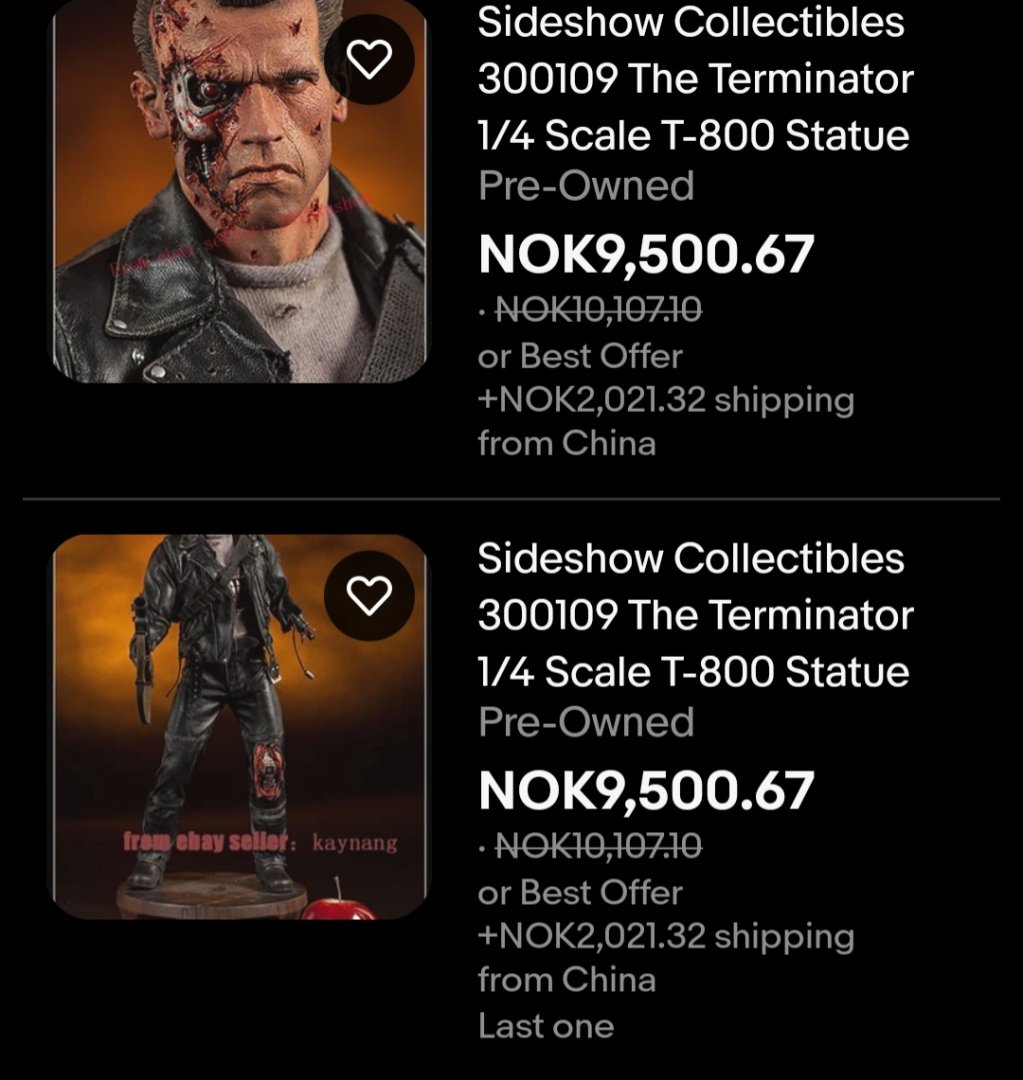This screenshot has width=1023, height=1080.
Task: Click the crossed-out NOK10,107.10 price on the face close-up listing
Action: pos(598,312)
